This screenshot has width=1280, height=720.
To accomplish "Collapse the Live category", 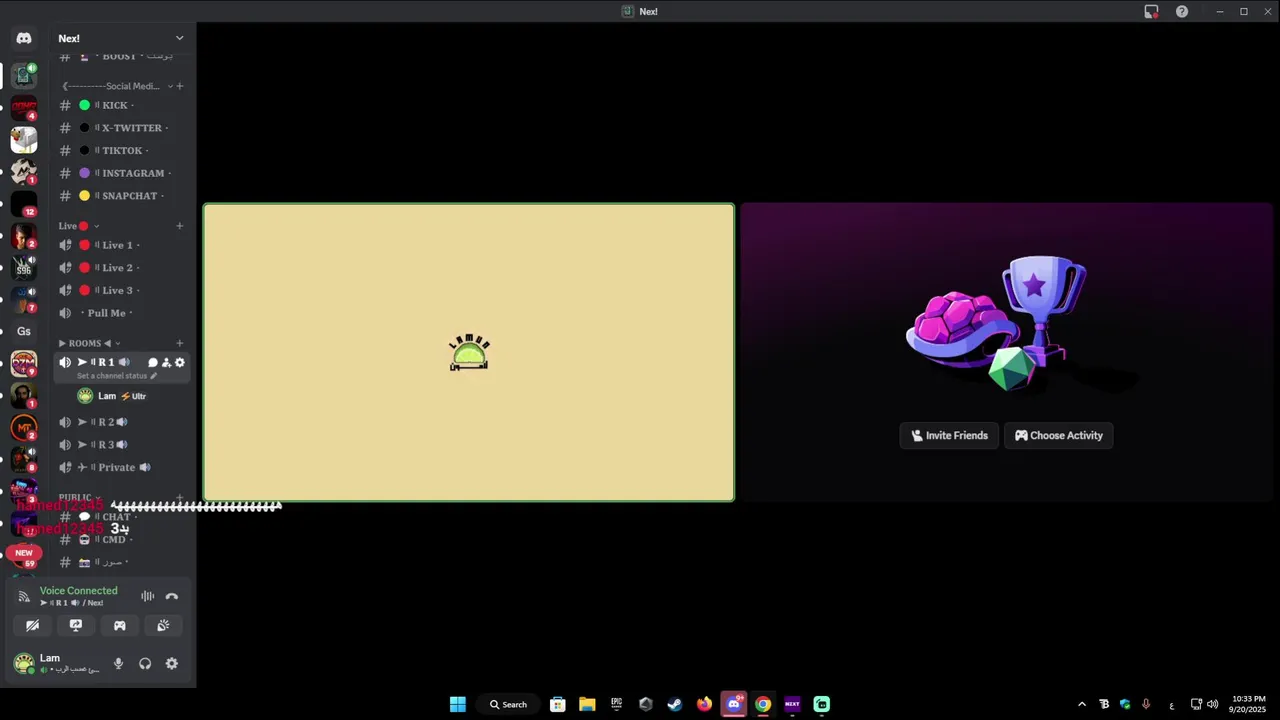I will click(x=77, y=226).
